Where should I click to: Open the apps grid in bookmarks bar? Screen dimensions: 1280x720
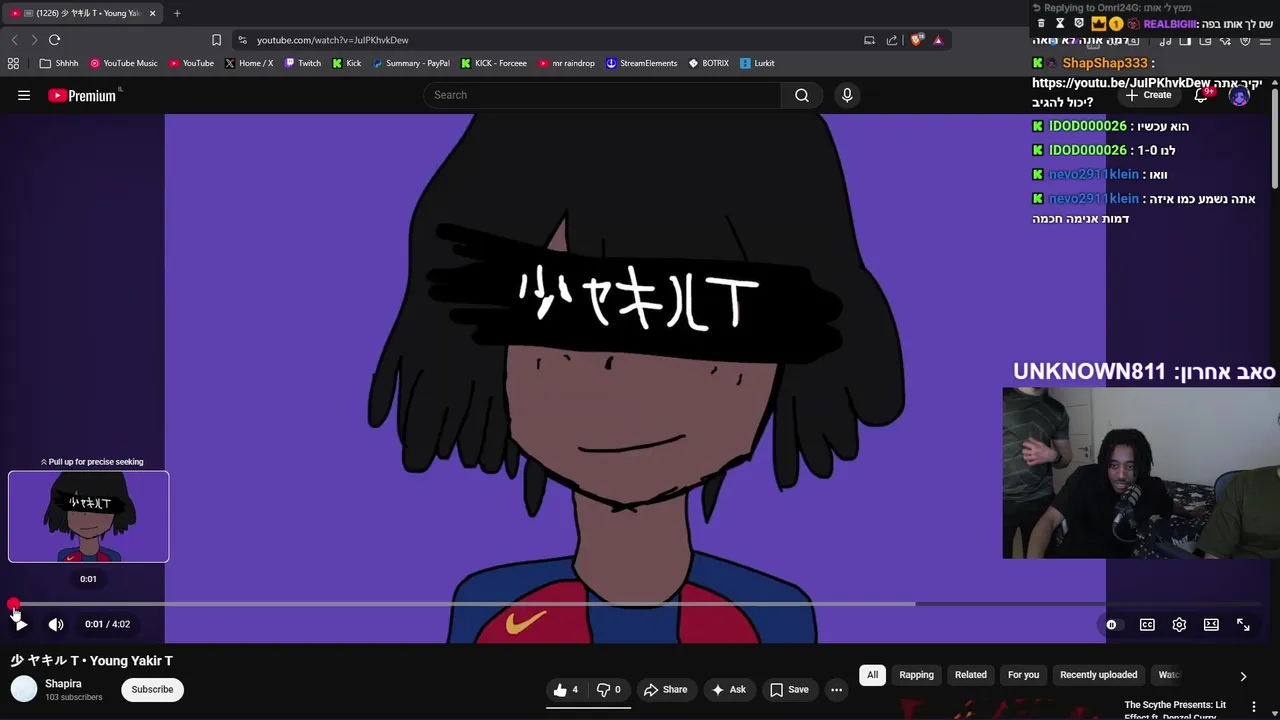pyautogui.click(x=13, y=63)
